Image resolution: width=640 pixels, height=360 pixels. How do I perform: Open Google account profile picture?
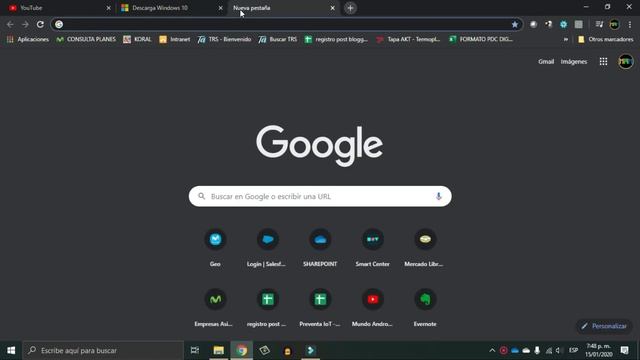pyautogui.click(x=625, y=62)
